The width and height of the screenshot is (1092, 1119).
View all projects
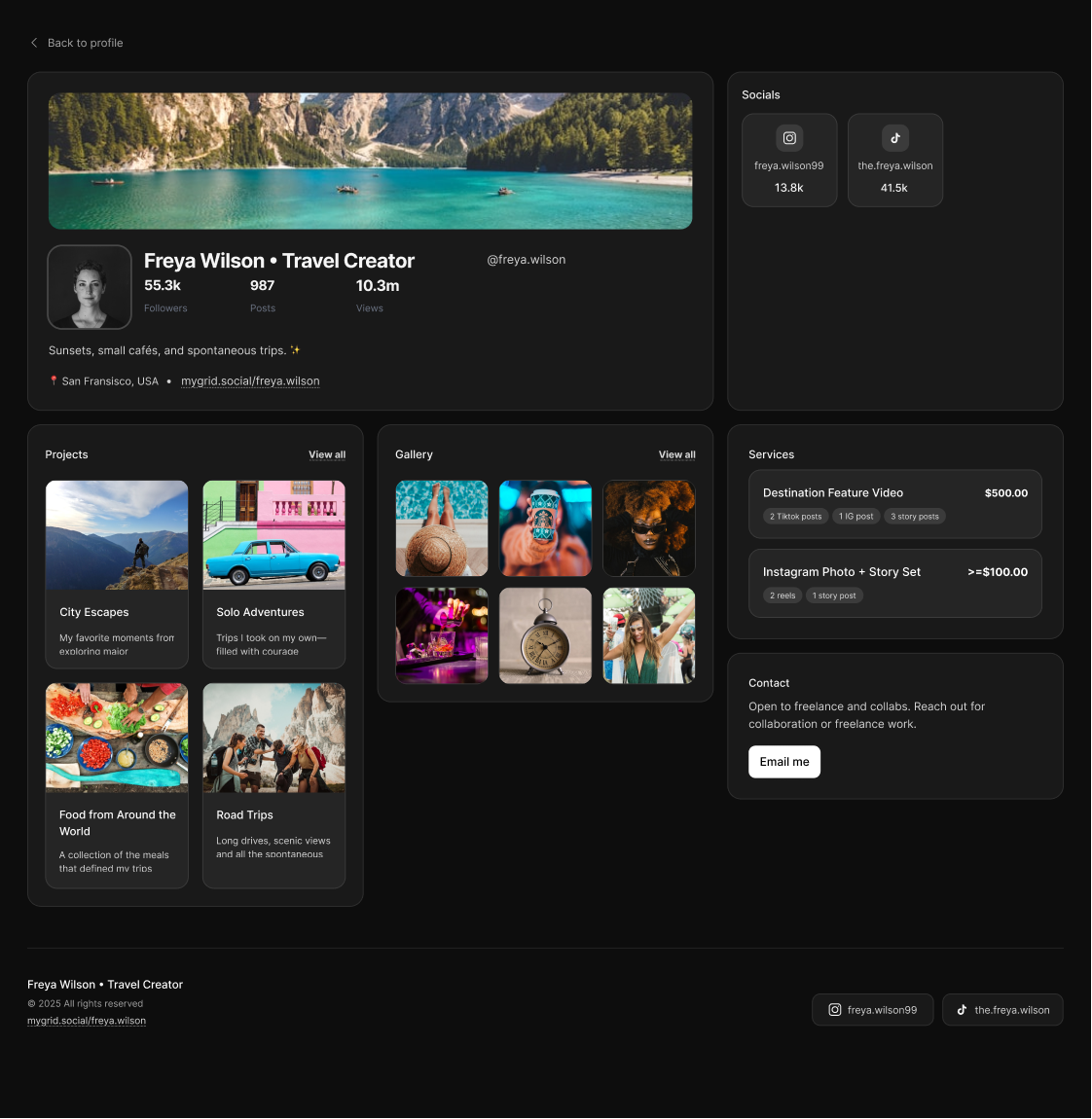click(327, 454)
